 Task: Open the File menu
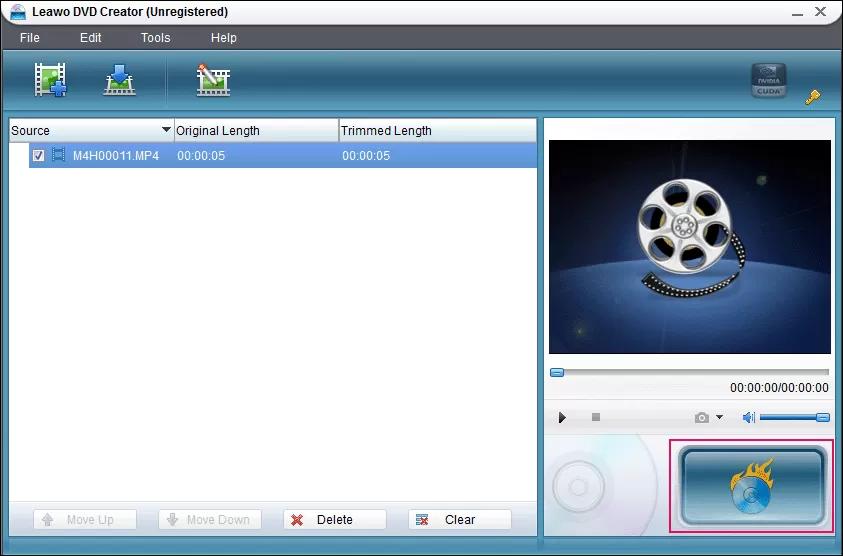click(x=30, y=38)
